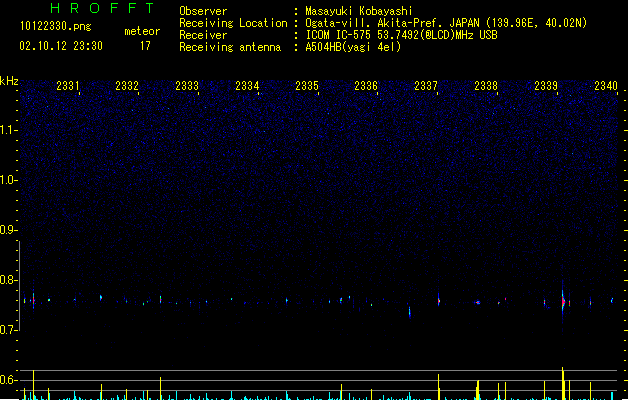The width and height of the screenshot is (629, 400).
Task: Click the 2331 time marker
Action: coord(68,86)
